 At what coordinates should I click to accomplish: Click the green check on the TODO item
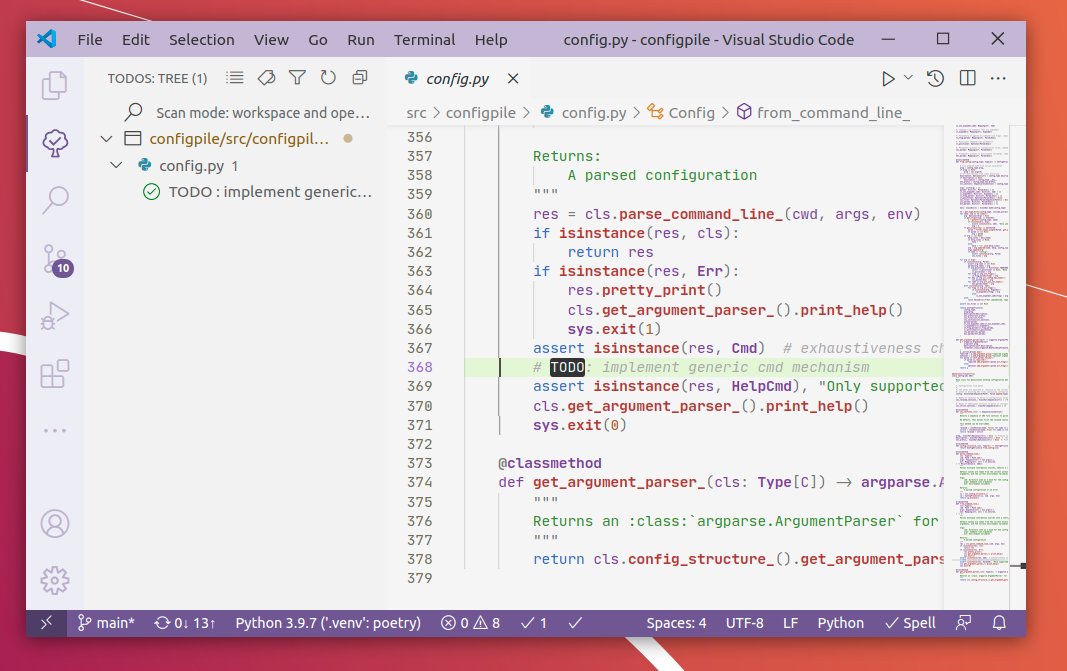(150, 191)
